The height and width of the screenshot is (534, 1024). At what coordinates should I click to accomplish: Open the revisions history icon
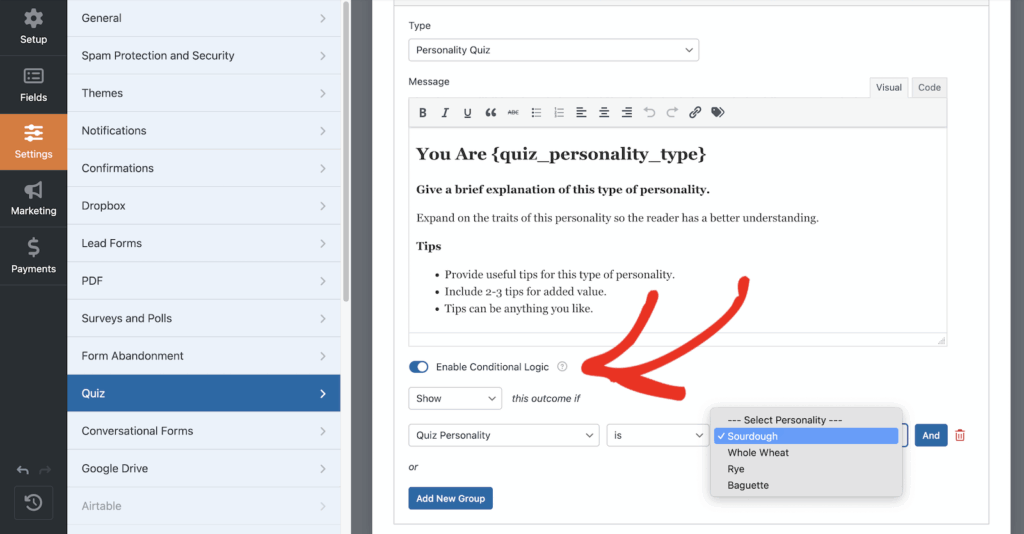pyautogui.click(x=33, y=503)
